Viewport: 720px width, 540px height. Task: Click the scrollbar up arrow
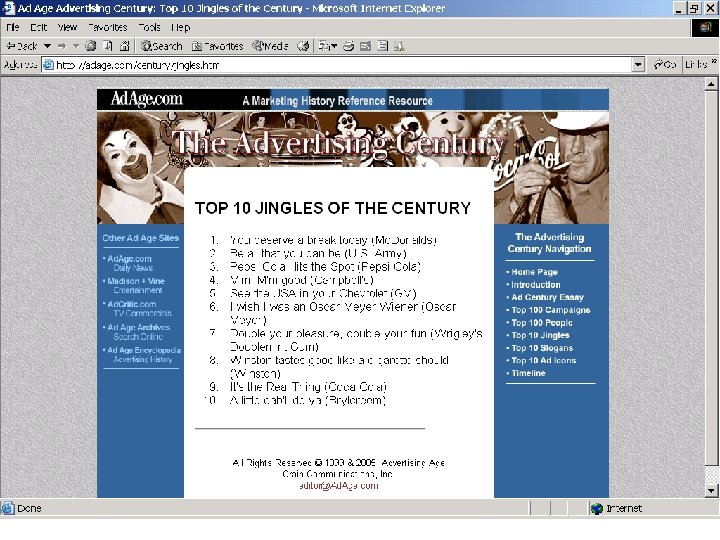711,84
